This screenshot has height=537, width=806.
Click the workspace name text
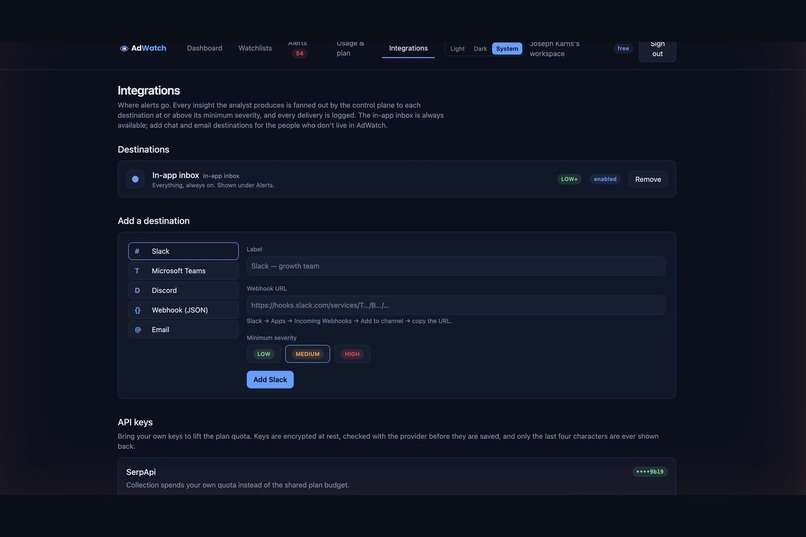pos(554,48)
